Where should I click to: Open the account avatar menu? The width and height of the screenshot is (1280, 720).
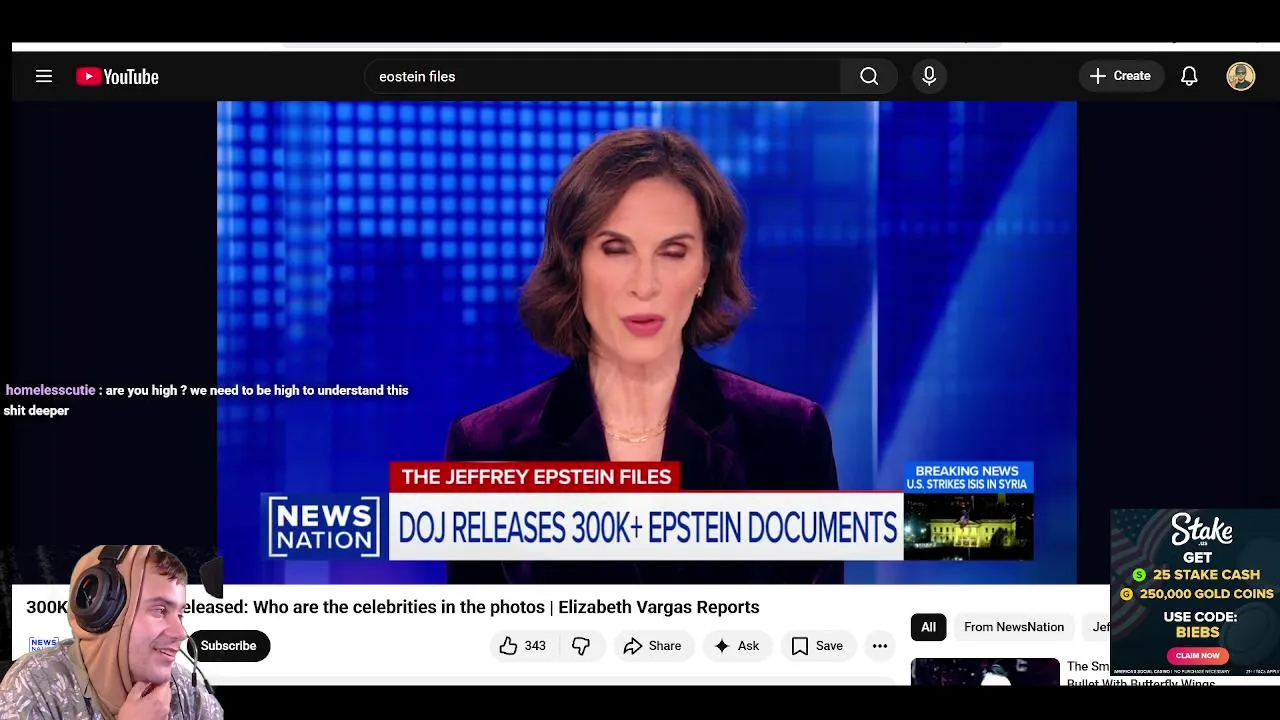pyautogui.click(x=1241, y=76)
